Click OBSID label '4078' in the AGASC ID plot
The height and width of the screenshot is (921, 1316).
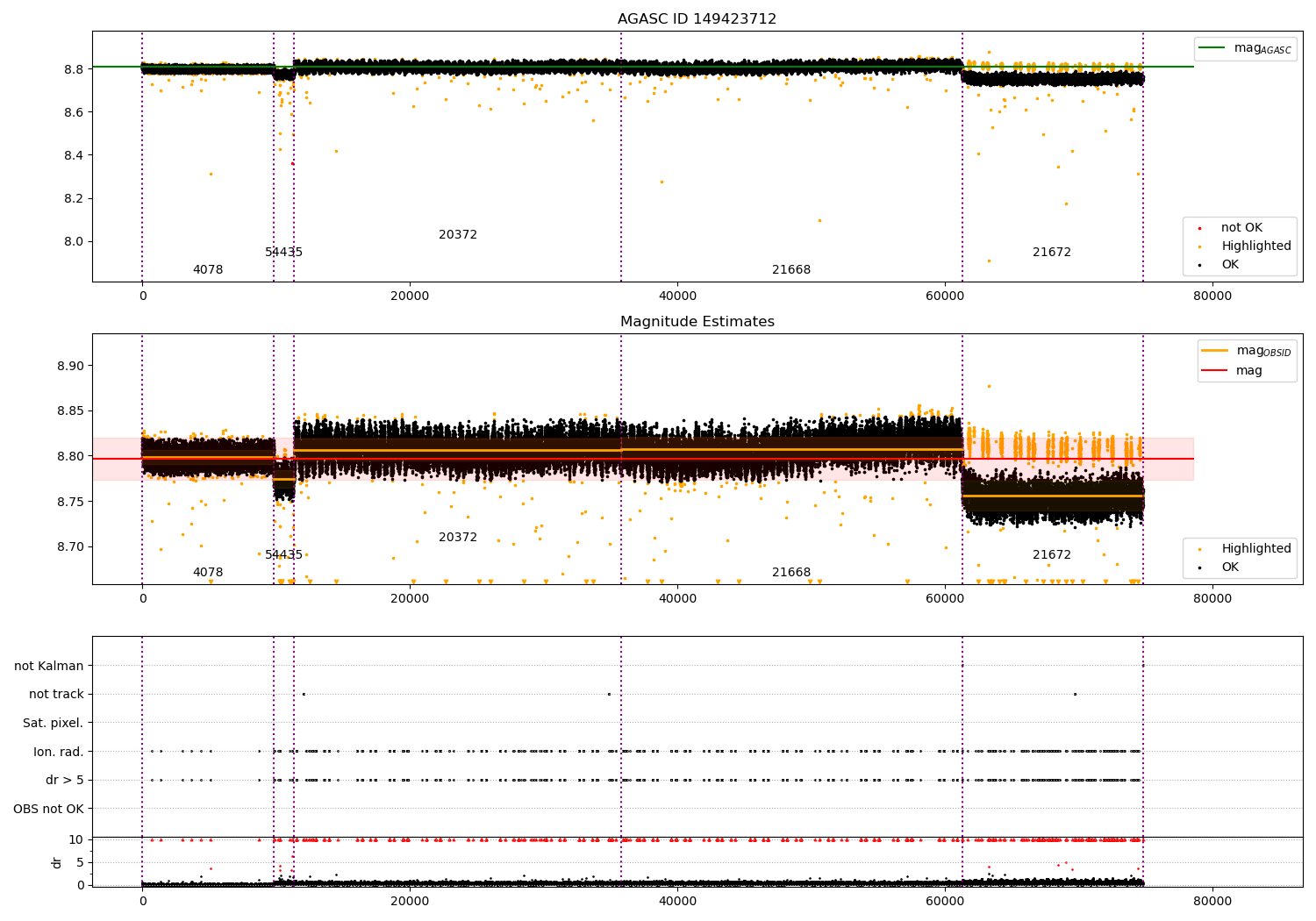pos(208,270)
